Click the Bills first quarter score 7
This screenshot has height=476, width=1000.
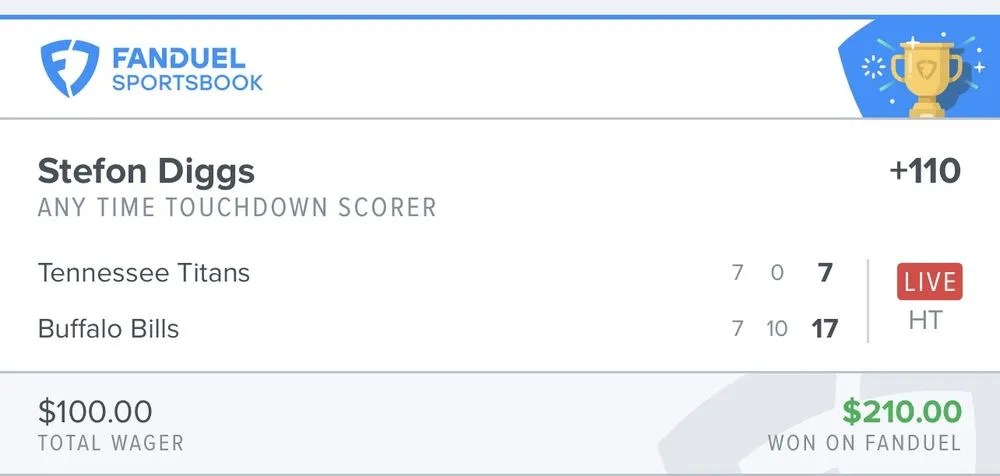[x=737, y=328]
